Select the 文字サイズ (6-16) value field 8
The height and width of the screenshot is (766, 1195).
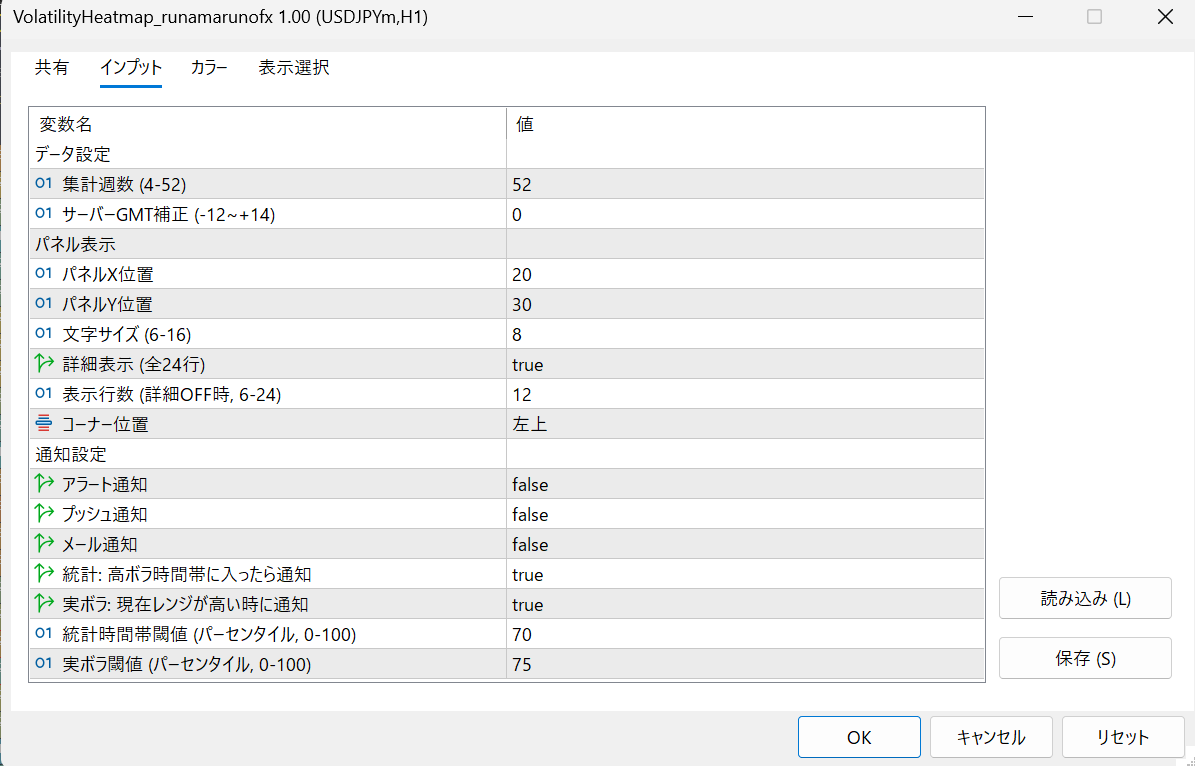pyautogui.click(x=745, y=334)
